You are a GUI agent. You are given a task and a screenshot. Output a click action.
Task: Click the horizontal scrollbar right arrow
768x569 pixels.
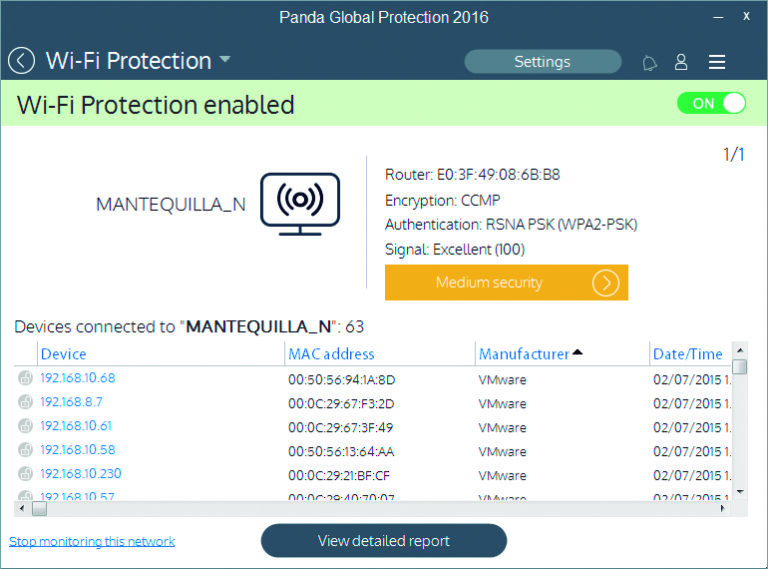pyautogui.click(x=722, y=509)
